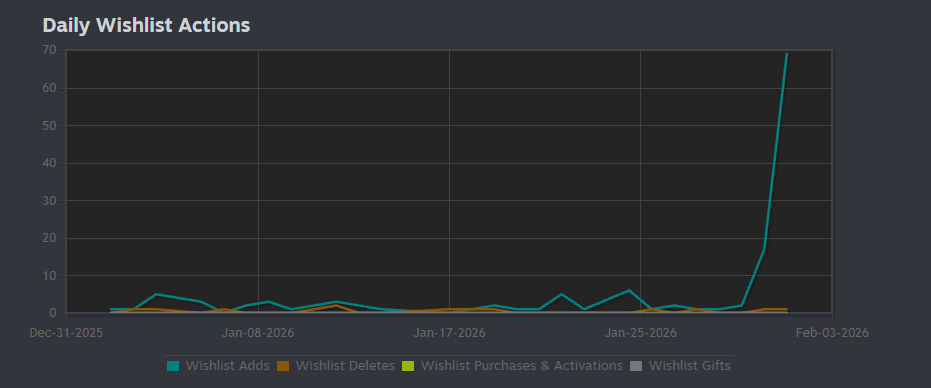Click the 50 value on y-axis
Viewport: 931px width, 388px height.
[49, 125]
